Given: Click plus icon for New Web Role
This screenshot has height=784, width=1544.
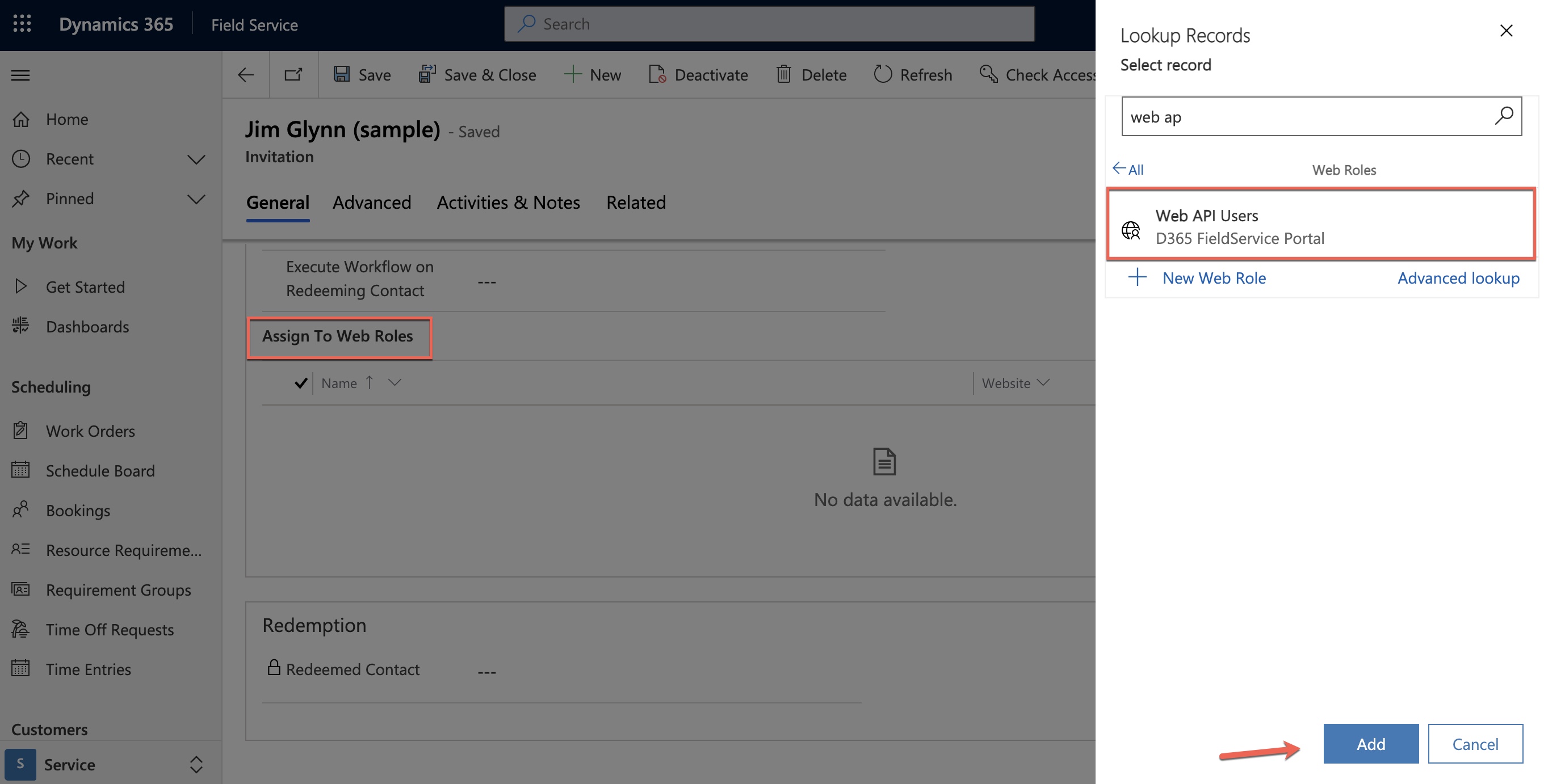Looking at the screenshot, I should tap(1137, 277).
